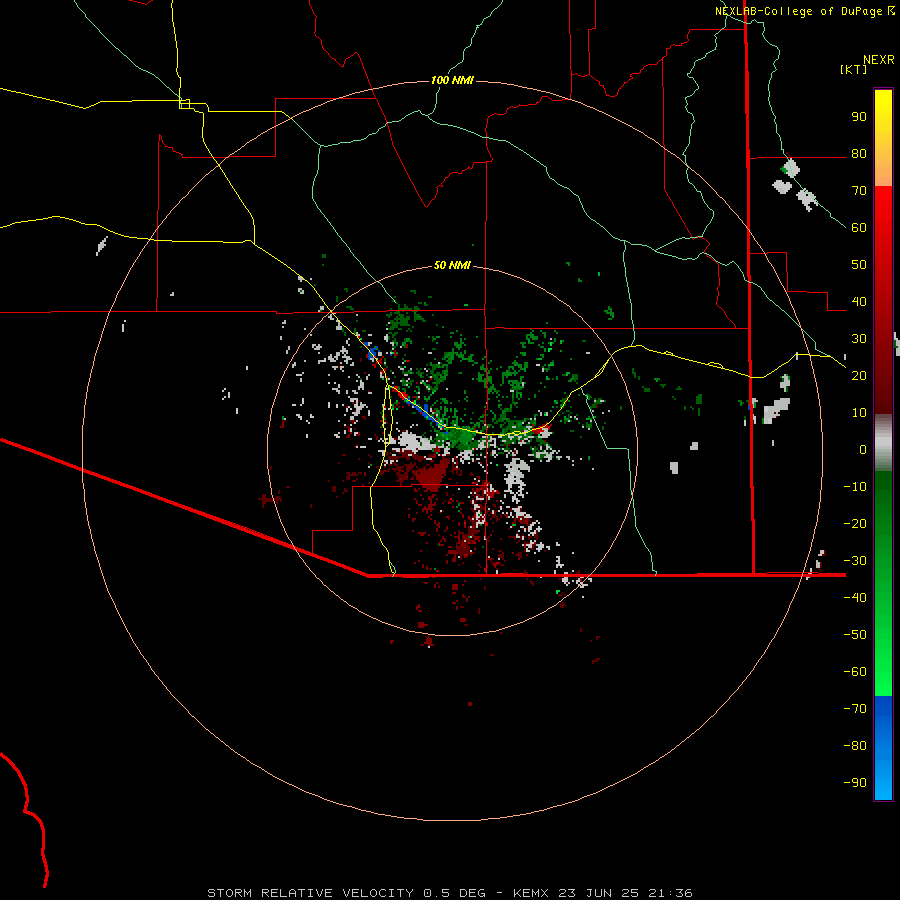The width and height of the screenshot is (900, 900).
Task: Click the "NEXR" label above the color bar
Action: coord(878,60)
